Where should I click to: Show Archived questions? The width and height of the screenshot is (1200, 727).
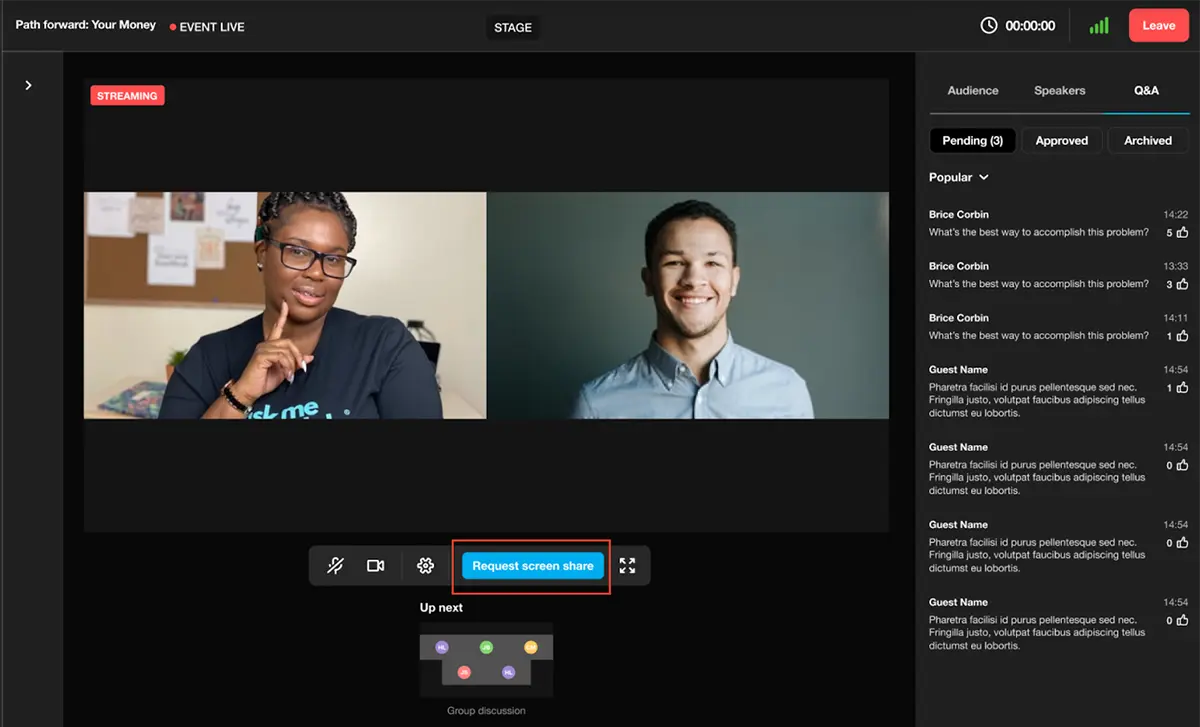(1147, 141)
